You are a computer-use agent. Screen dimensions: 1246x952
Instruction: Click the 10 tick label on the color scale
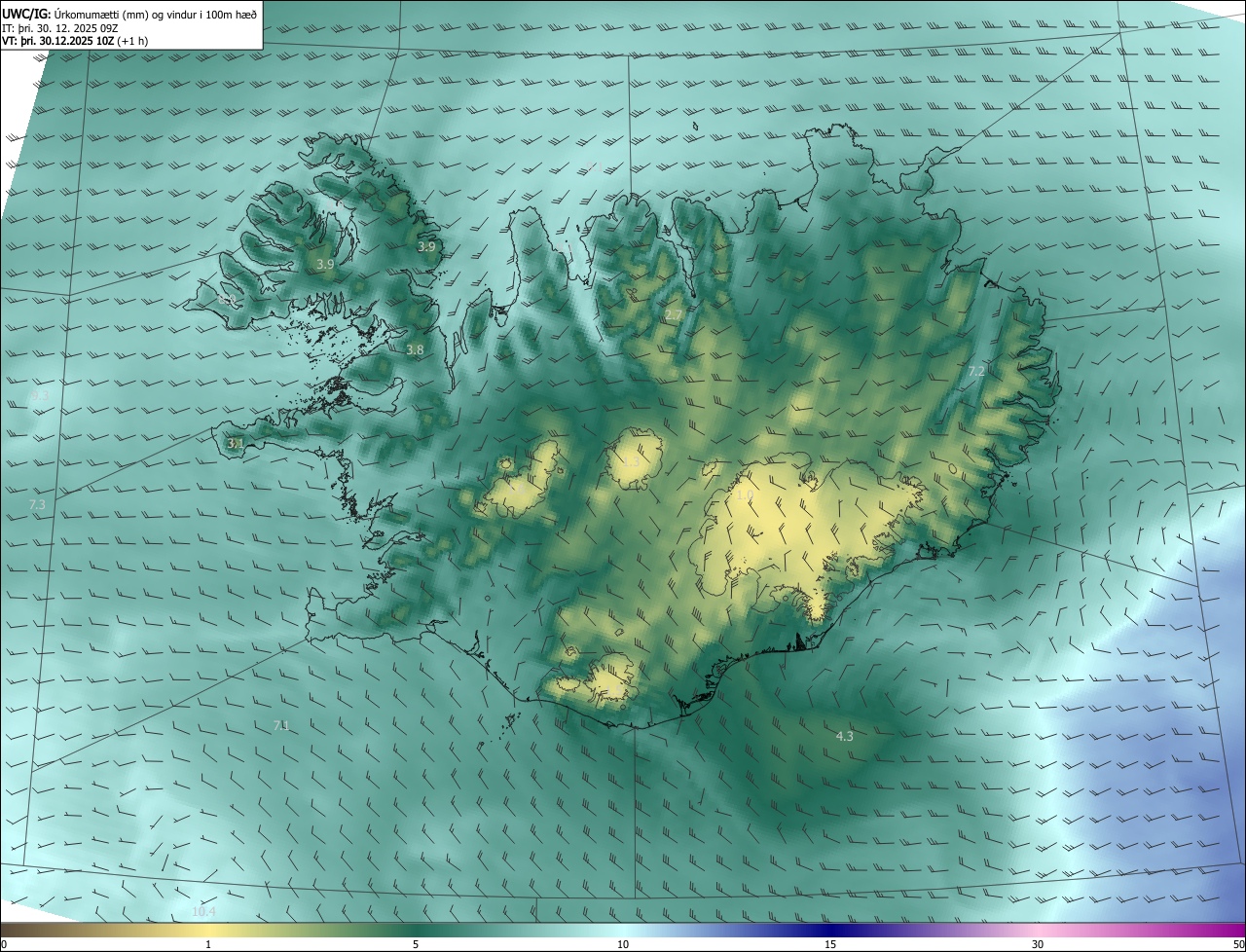point(623,944)
